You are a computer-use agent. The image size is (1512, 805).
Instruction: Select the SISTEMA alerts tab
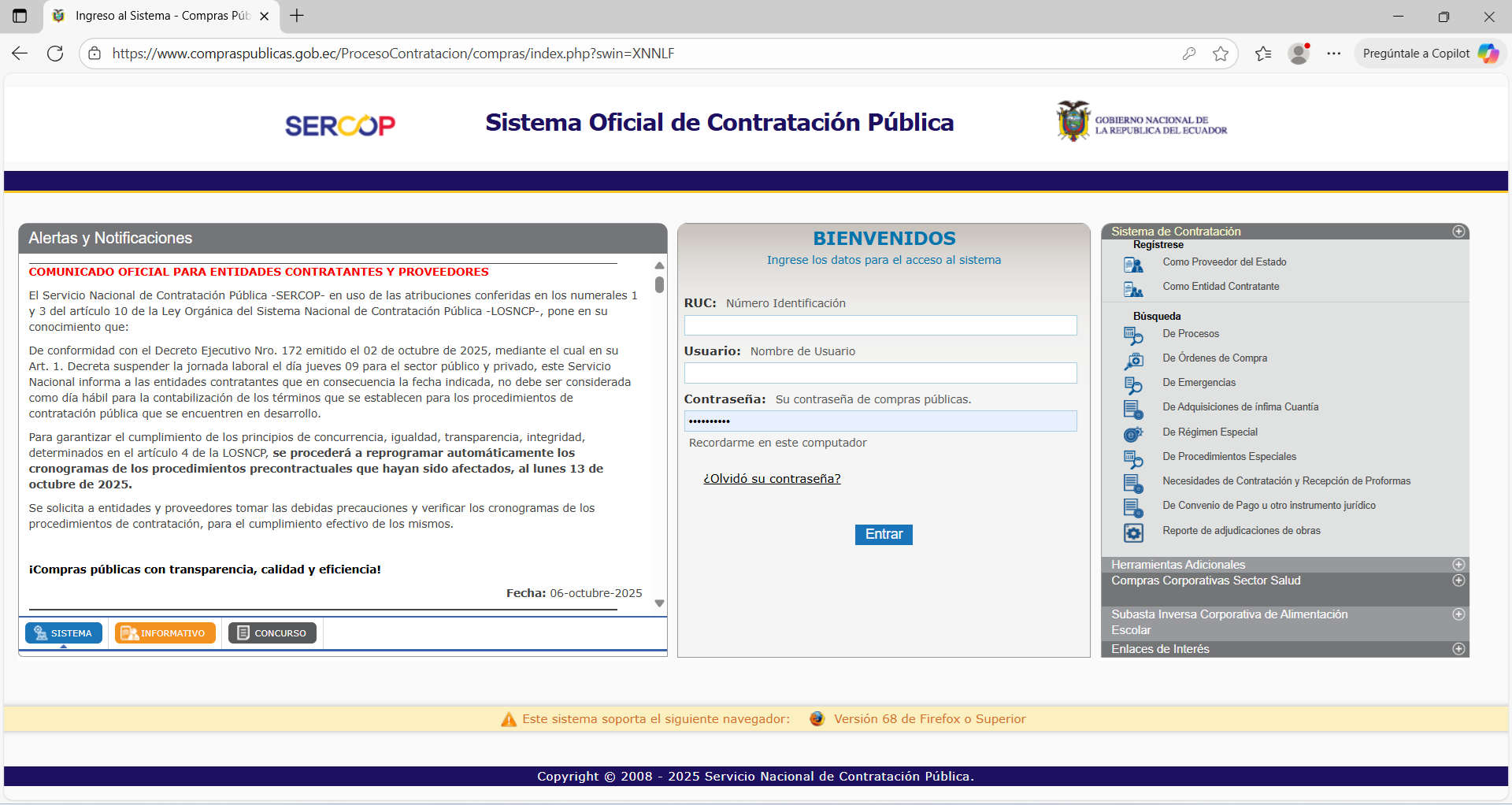click(64, 633)
